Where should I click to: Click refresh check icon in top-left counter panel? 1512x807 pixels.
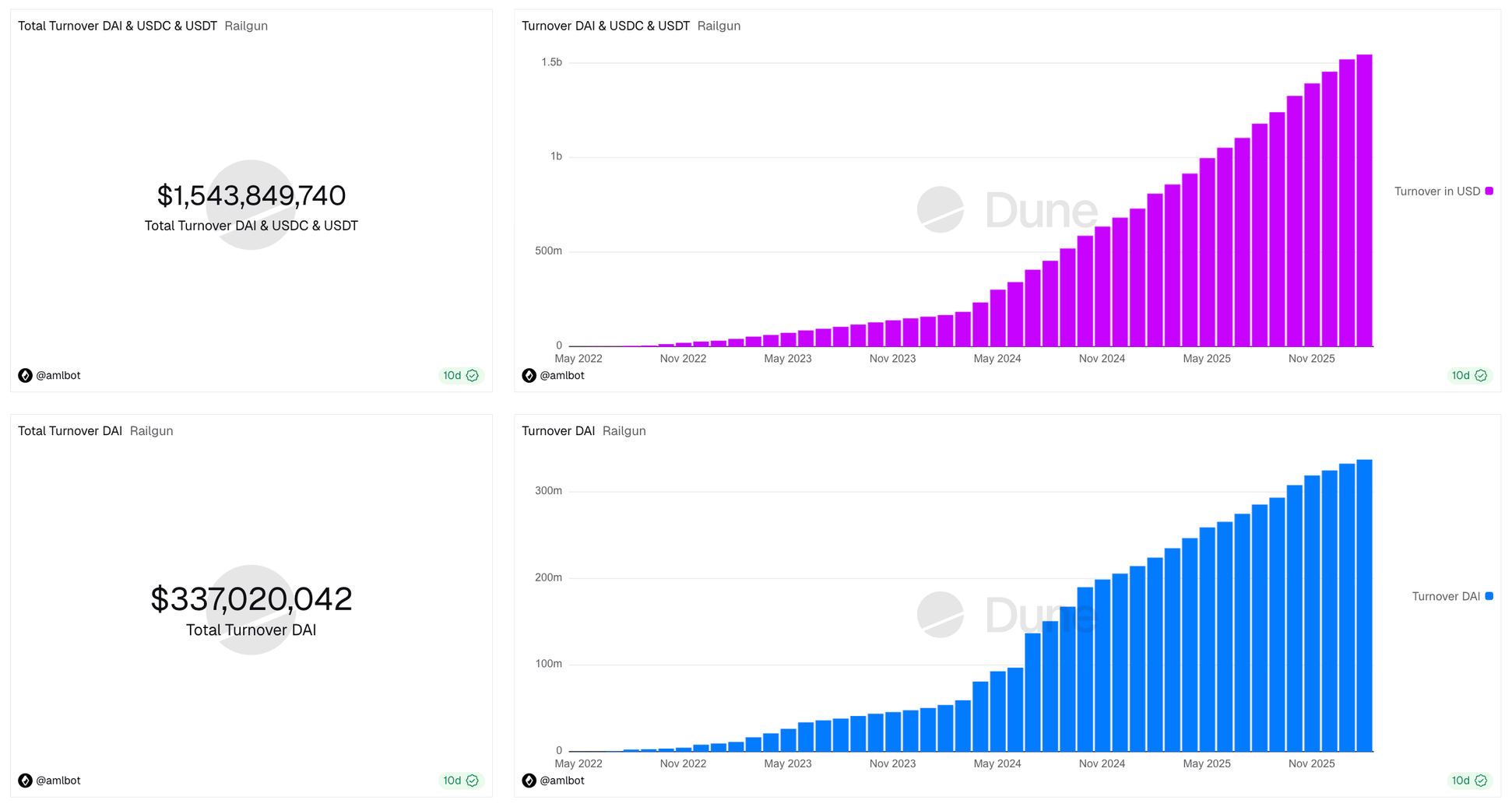coord(473,376)
